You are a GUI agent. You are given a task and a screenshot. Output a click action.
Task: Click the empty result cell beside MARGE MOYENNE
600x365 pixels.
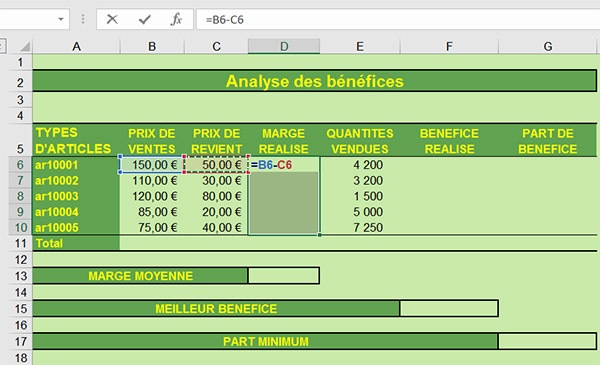tap(284, 276)
